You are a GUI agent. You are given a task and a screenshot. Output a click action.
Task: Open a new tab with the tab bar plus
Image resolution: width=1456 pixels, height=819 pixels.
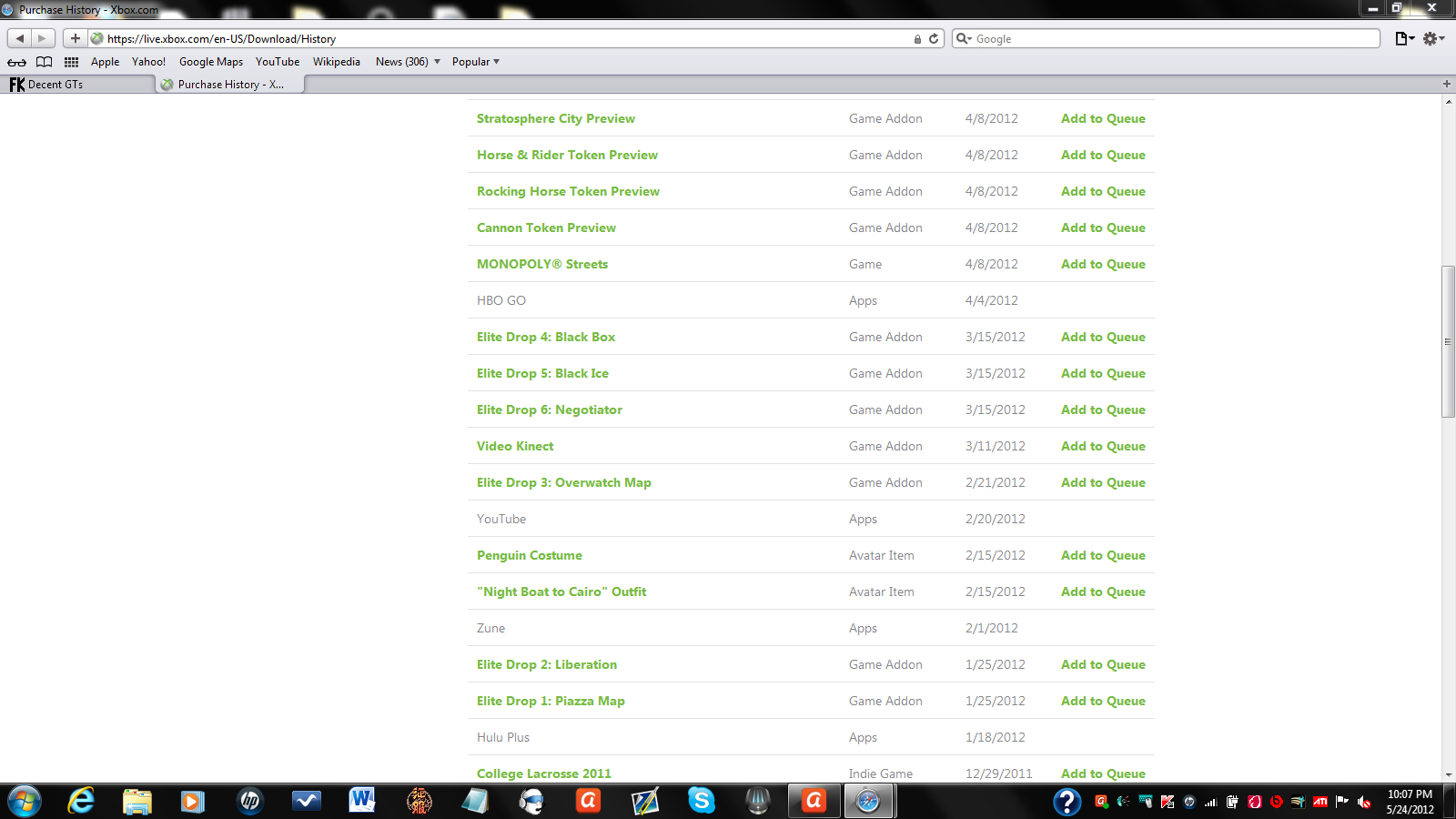1447,84
